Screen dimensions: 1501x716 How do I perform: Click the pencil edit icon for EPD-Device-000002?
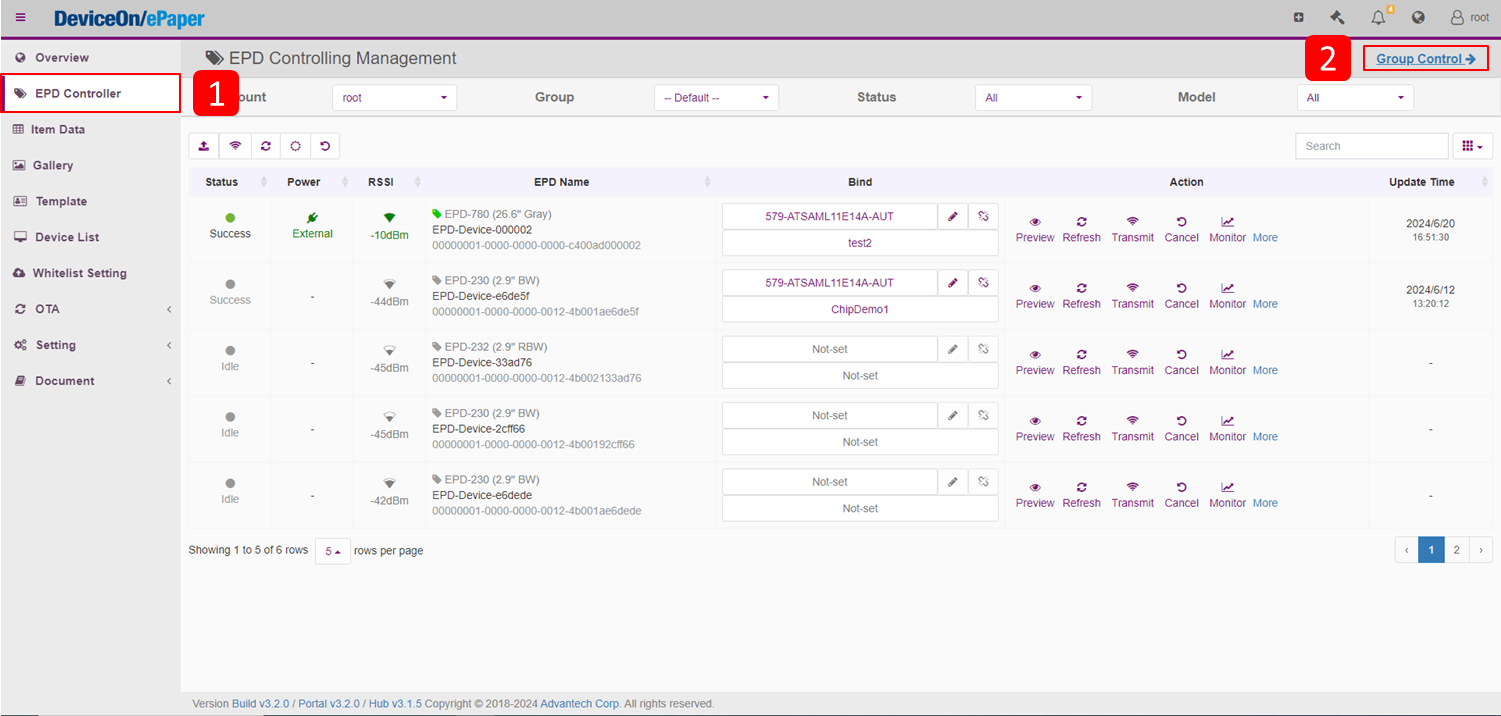click(x=953, y=216)
